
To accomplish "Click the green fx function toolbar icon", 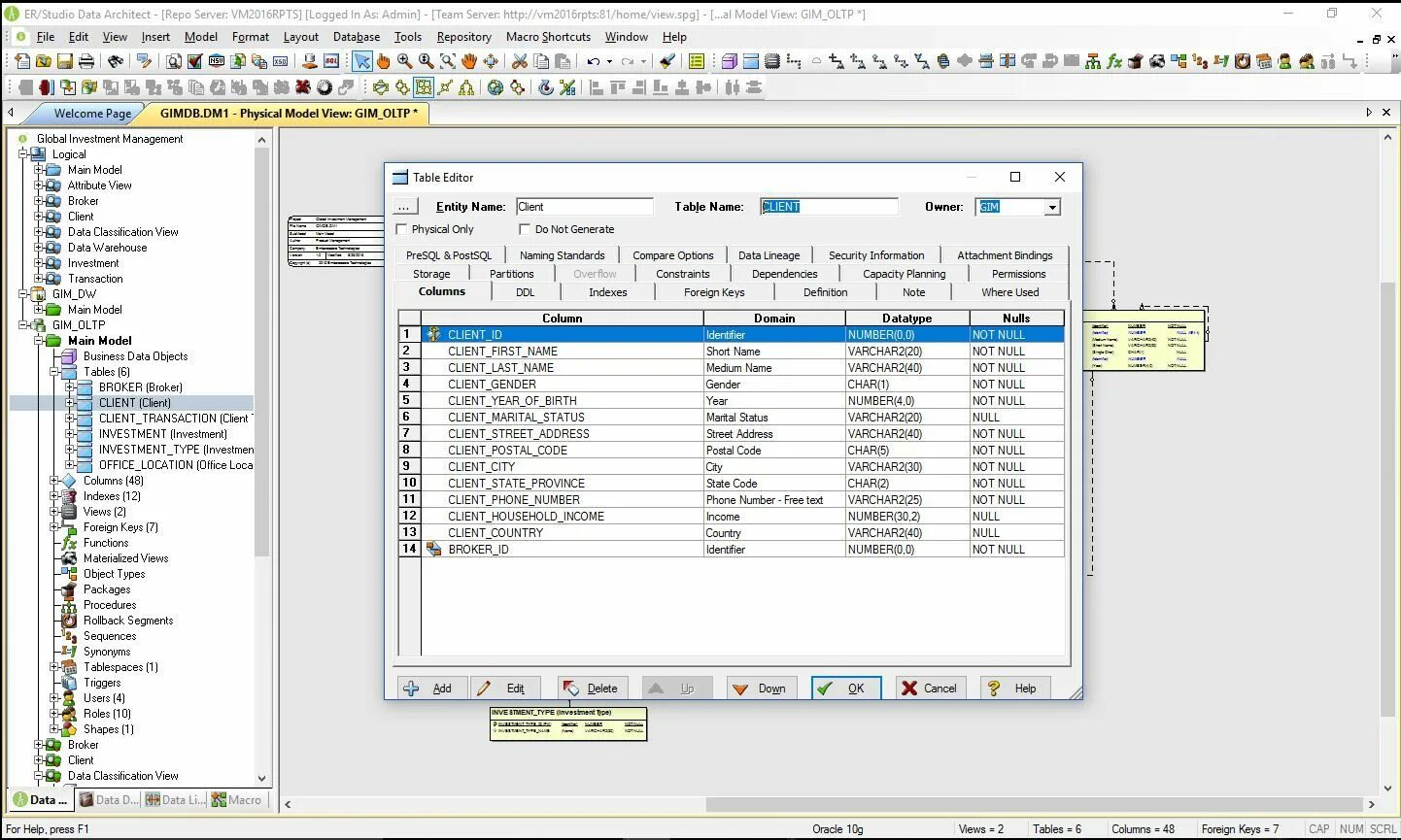I will (x=1114, y=61).
